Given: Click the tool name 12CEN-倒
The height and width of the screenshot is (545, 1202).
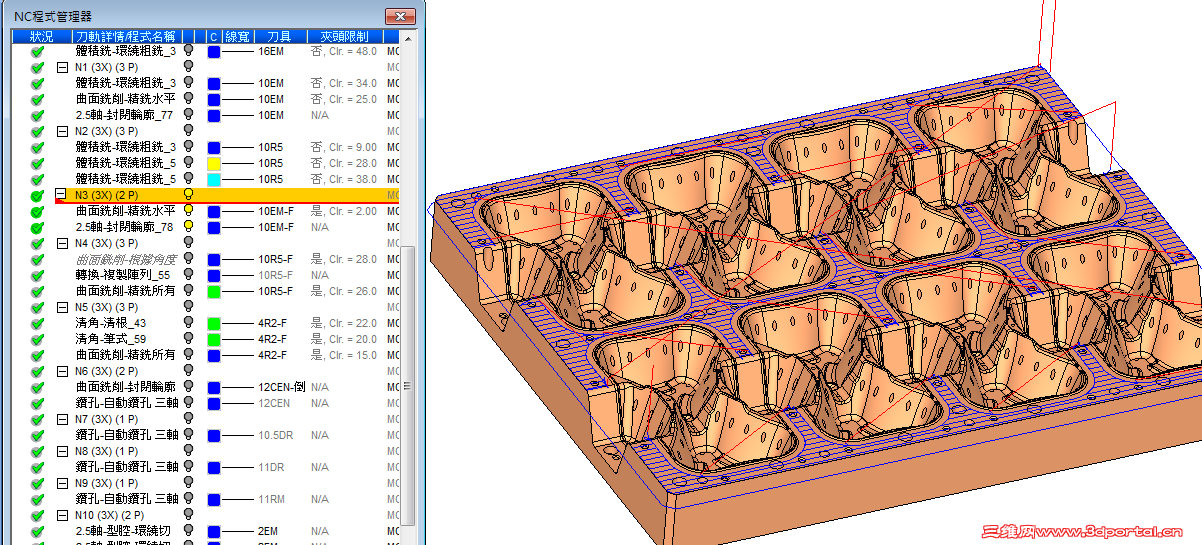Looking at the screenshot, I should (281, 387).
